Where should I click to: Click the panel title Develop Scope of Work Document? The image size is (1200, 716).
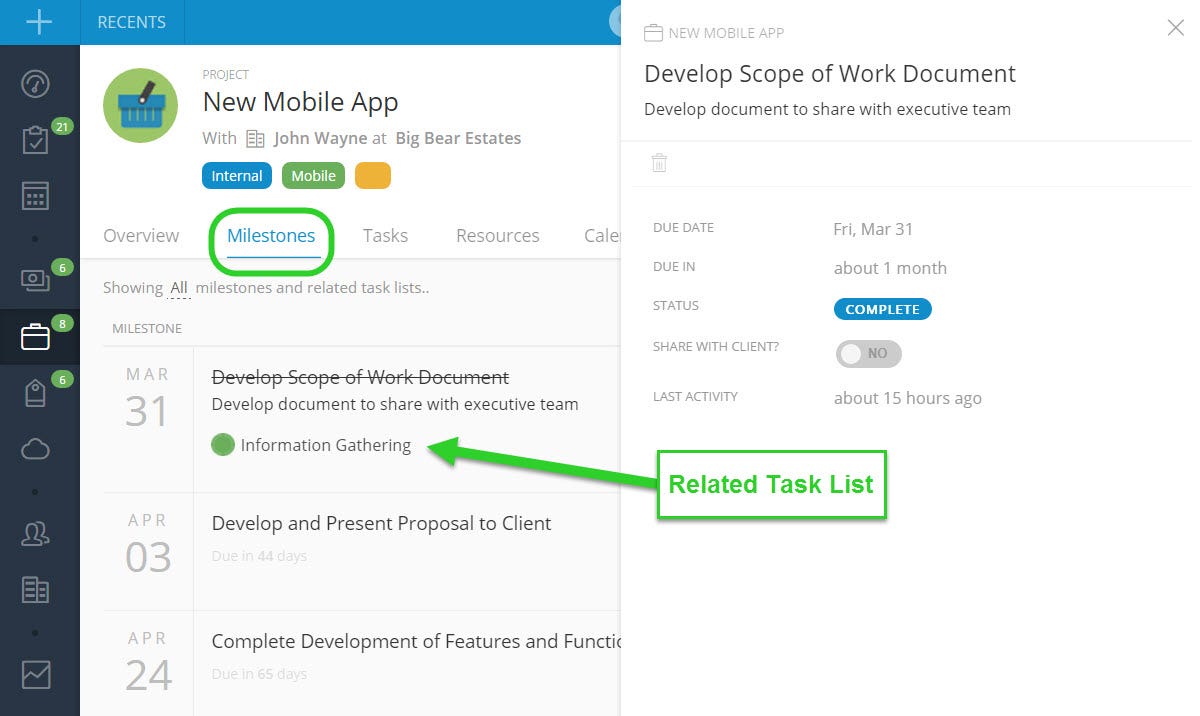click(x=830, y=74)
